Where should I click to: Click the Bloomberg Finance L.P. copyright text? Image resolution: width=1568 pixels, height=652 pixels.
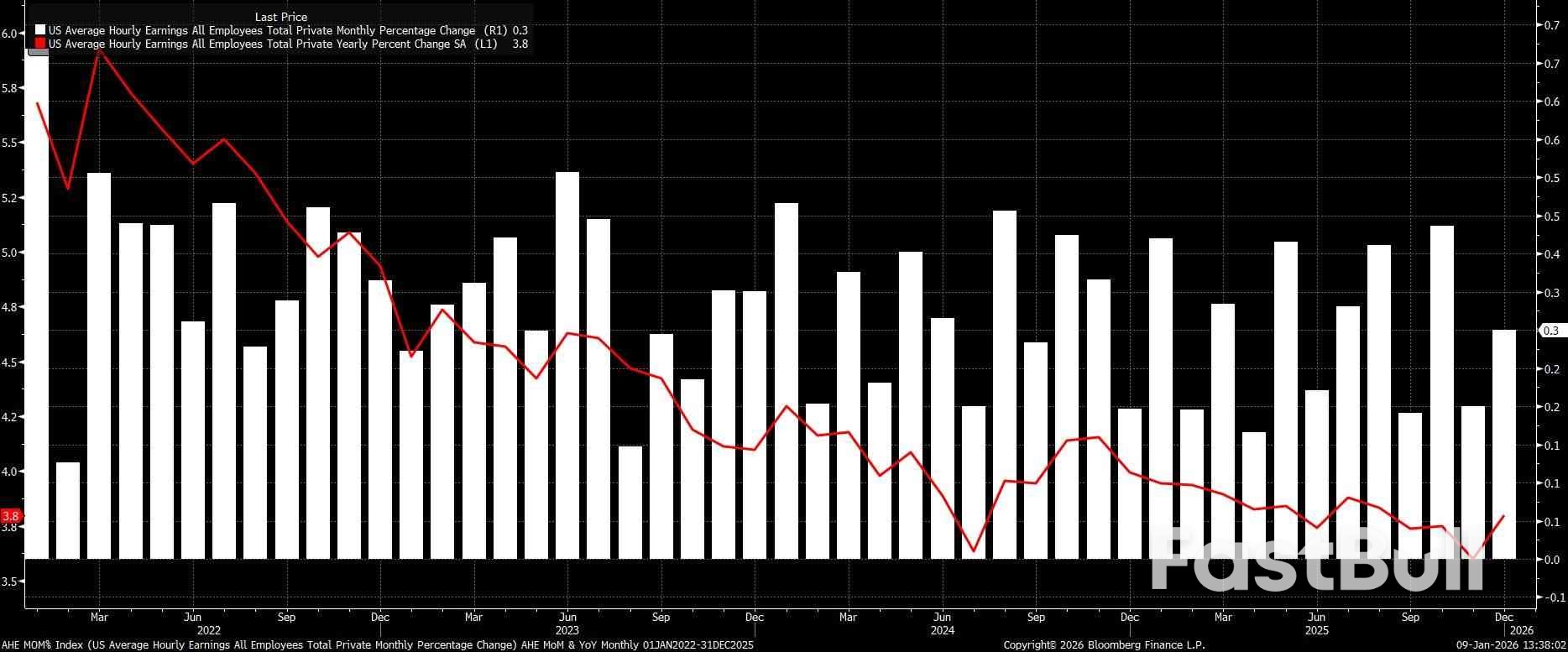1104,644
